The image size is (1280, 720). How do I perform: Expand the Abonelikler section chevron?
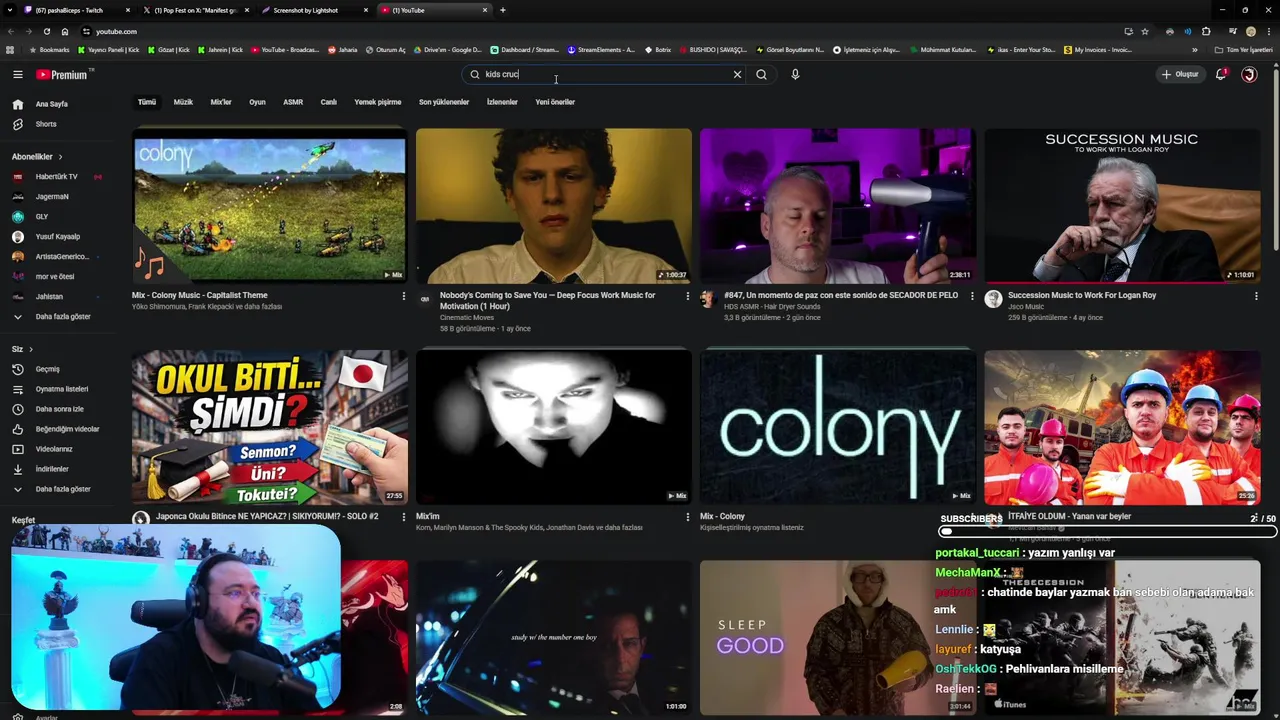point(60,157)
